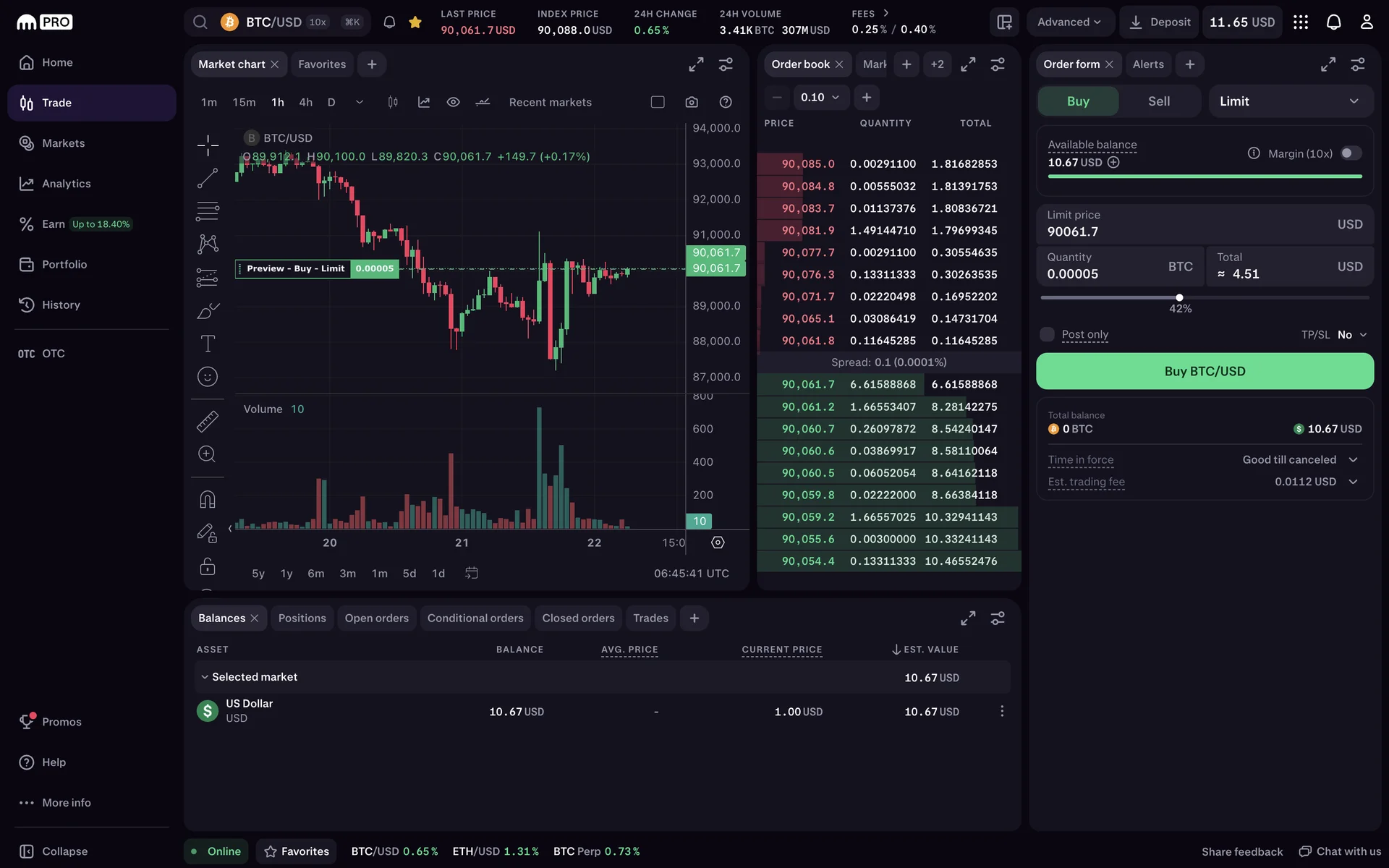Open chart indicators icon in toolbar

tap(424, 102)
